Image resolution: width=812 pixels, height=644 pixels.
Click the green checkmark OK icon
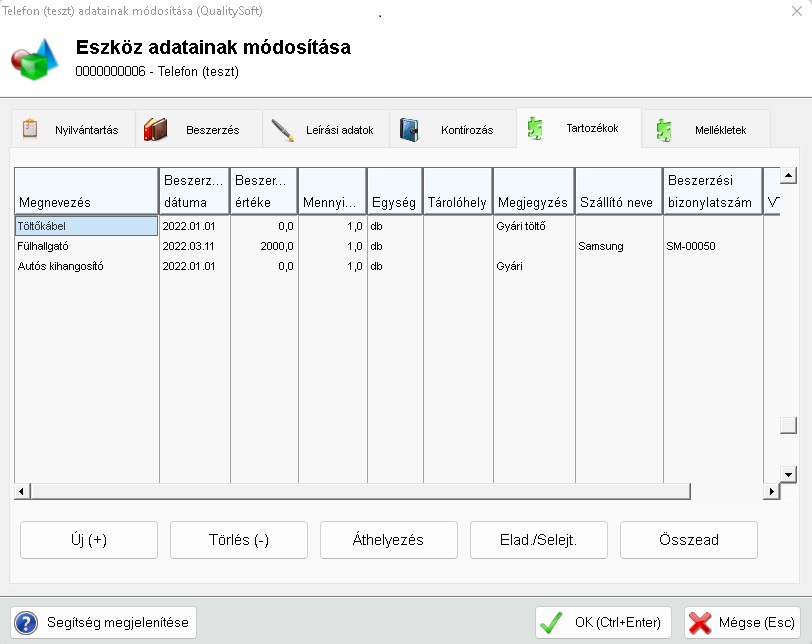coord(551,622)
